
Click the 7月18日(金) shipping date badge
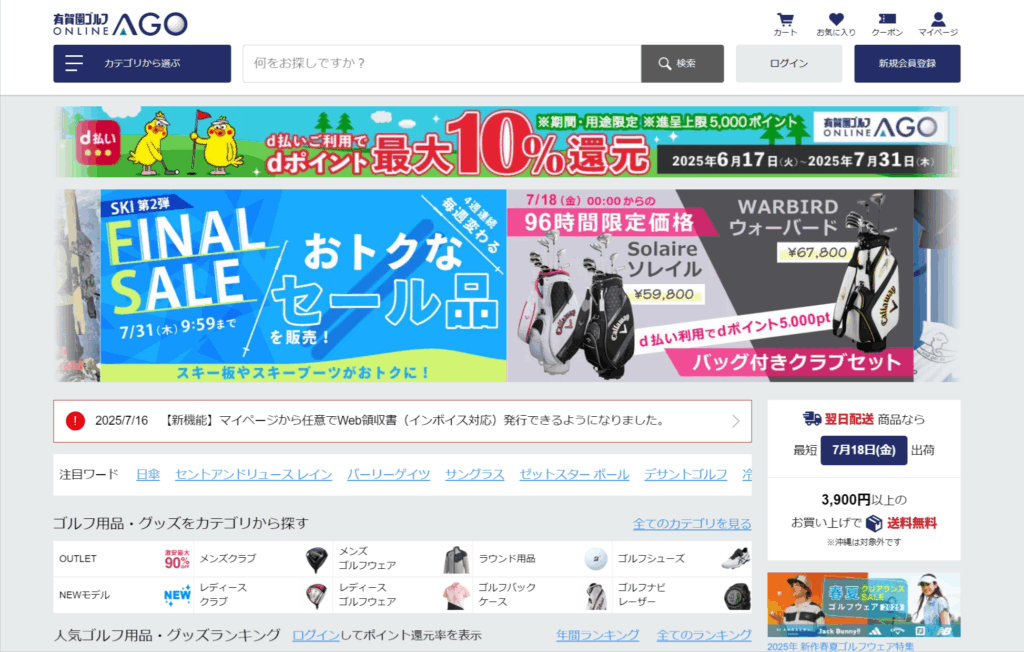point(863,450)
